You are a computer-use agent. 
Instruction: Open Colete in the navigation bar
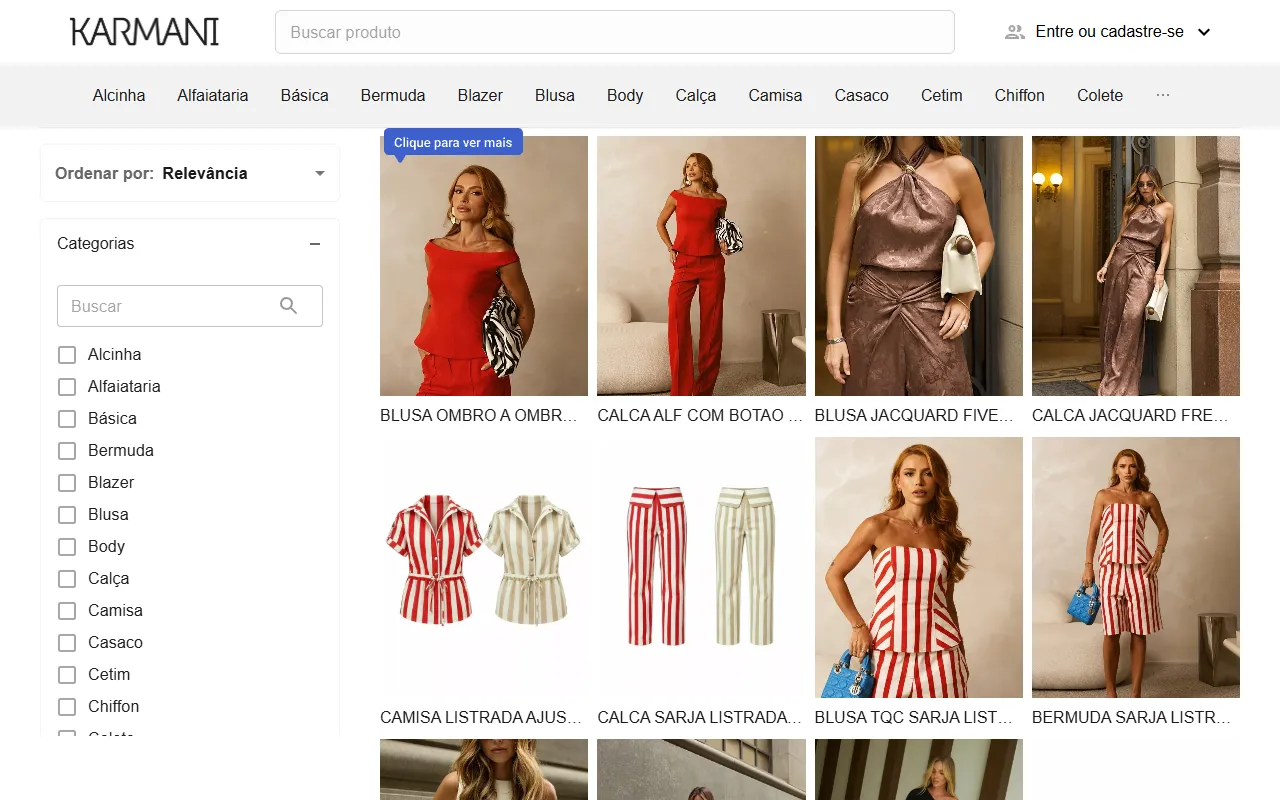click(x=1100, y=95)
